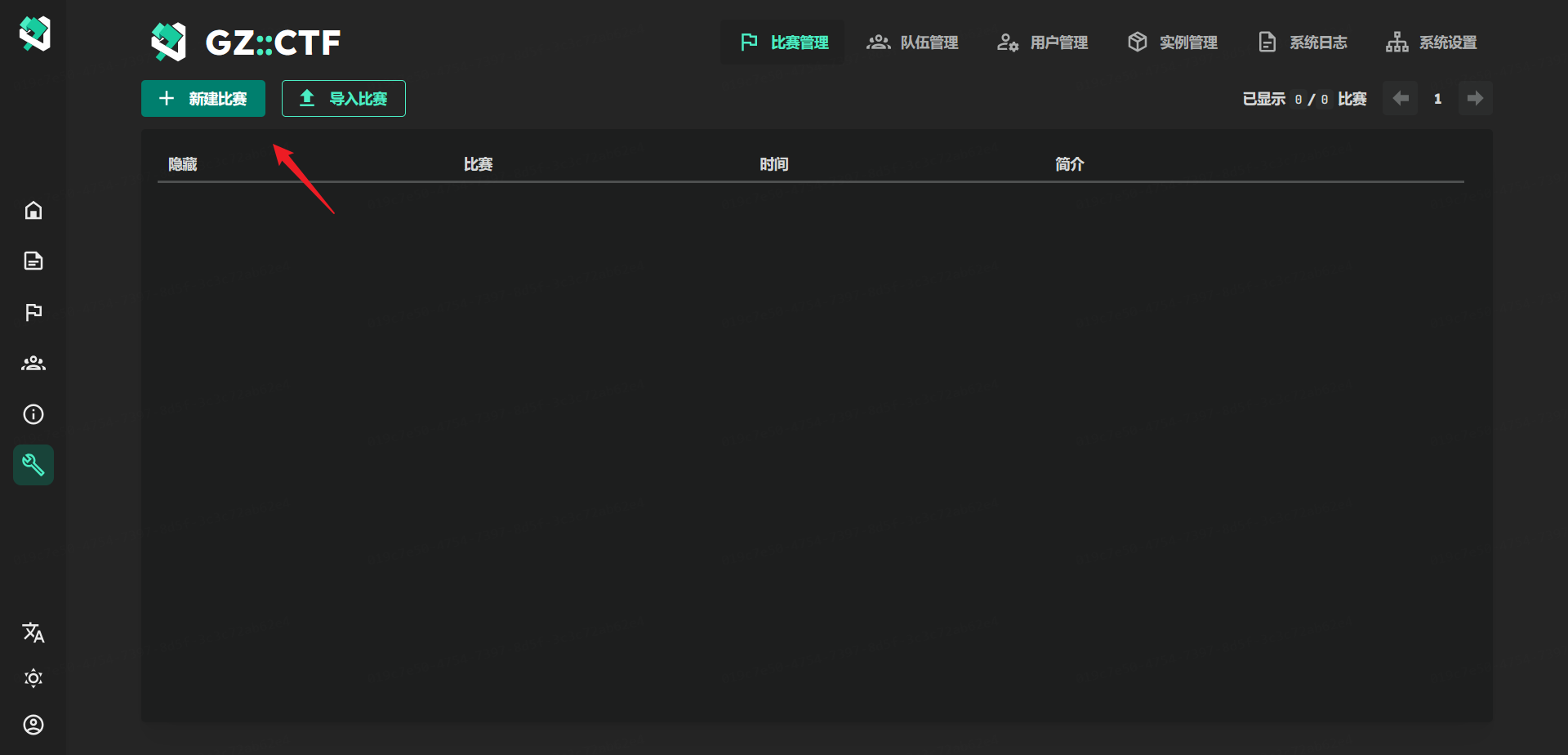The image size is (1568, 755).
Task: Switch to the 实例管理 tab
Action: [x=1172, y=42]
